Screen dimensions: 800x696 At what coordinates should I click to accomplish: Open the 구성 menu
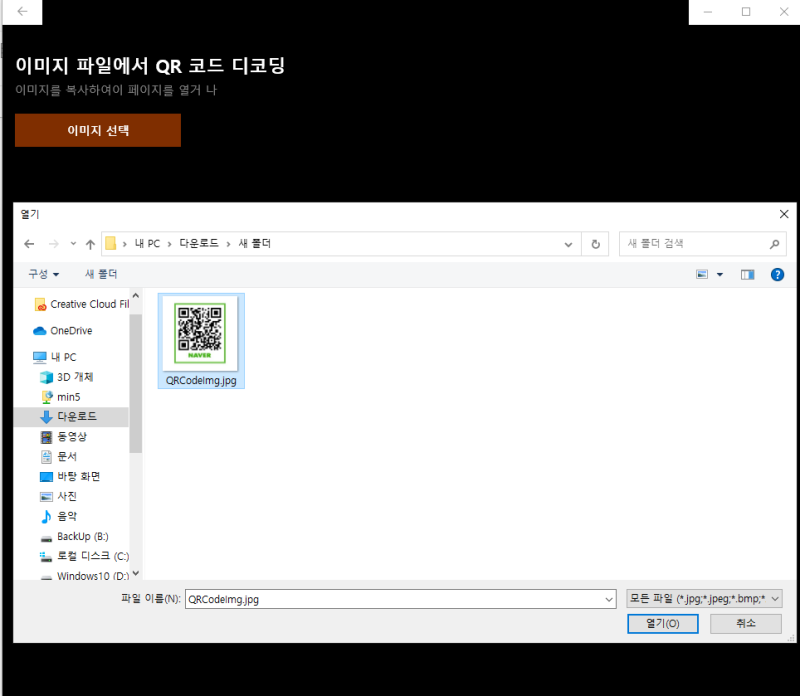tap(40, 274)
